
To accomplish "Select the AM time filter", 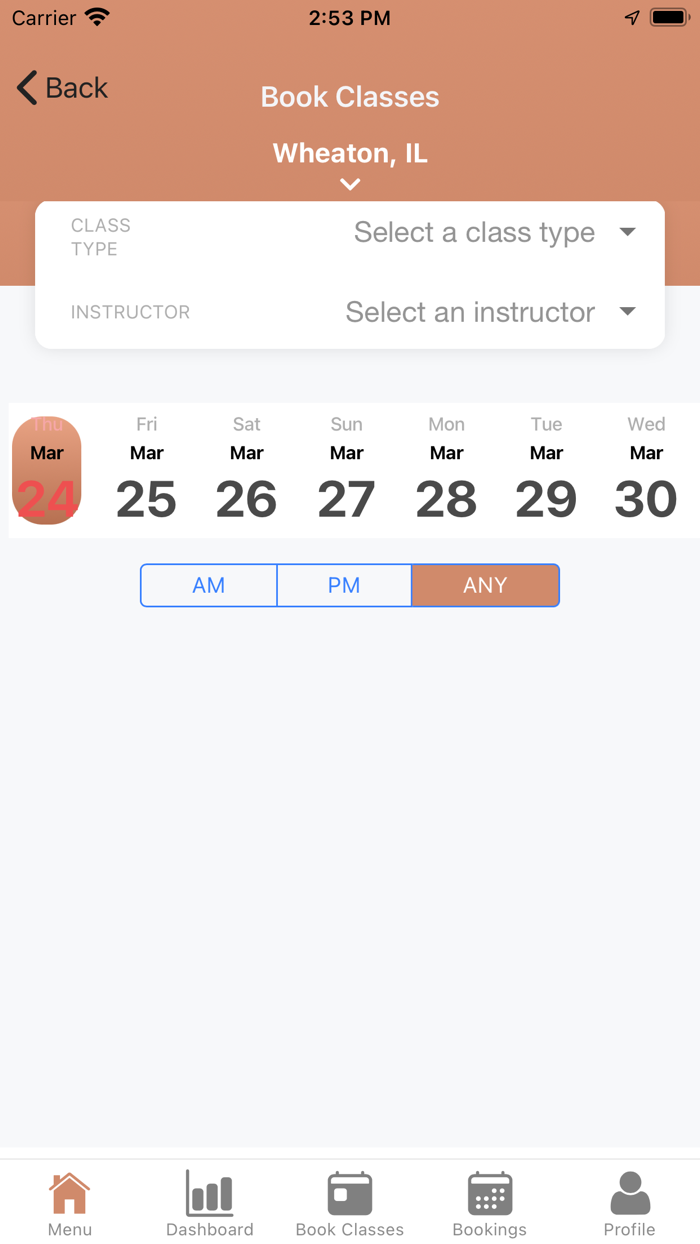I will tap(208, 585).
